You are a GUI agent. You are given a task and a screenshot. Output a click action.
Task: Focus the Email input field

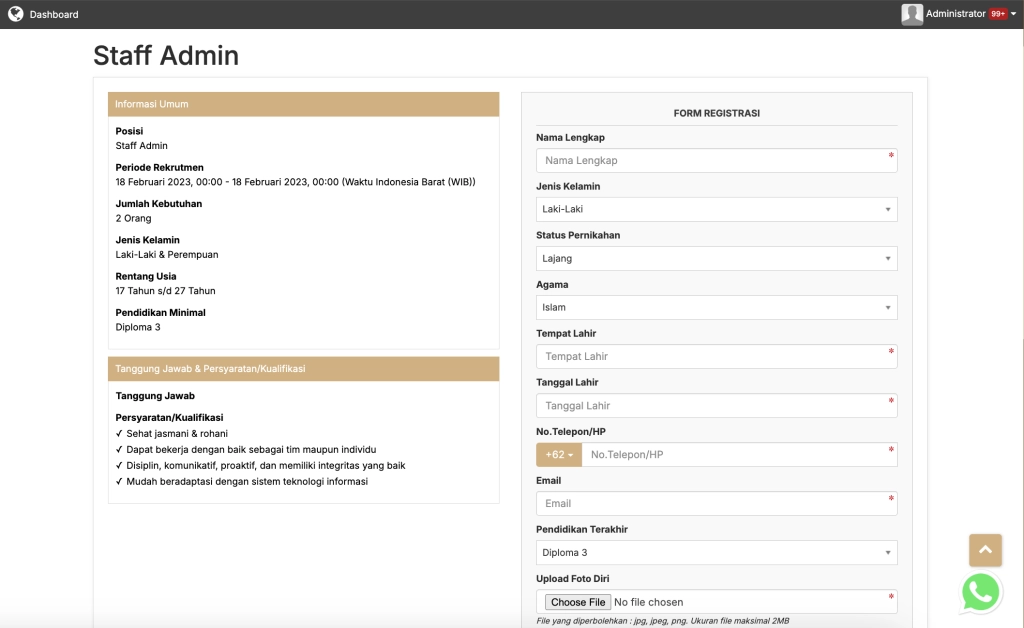click(716, 503)
